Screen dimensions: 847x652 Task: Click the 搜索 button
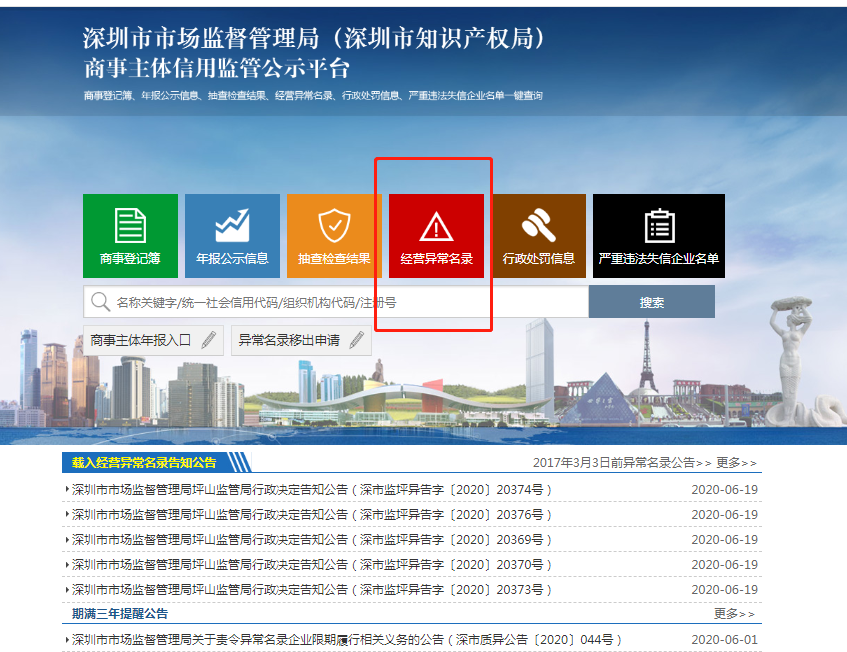[652, 302]
